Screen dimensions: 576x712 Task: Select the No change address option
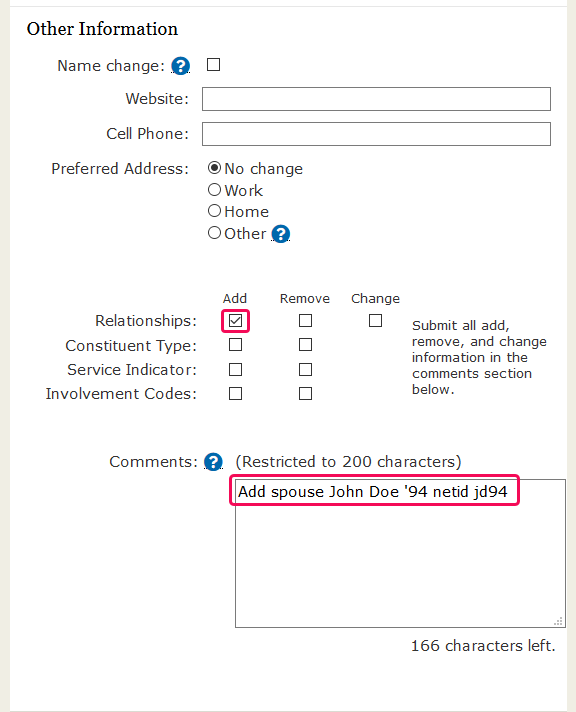(x=214, y=168)
